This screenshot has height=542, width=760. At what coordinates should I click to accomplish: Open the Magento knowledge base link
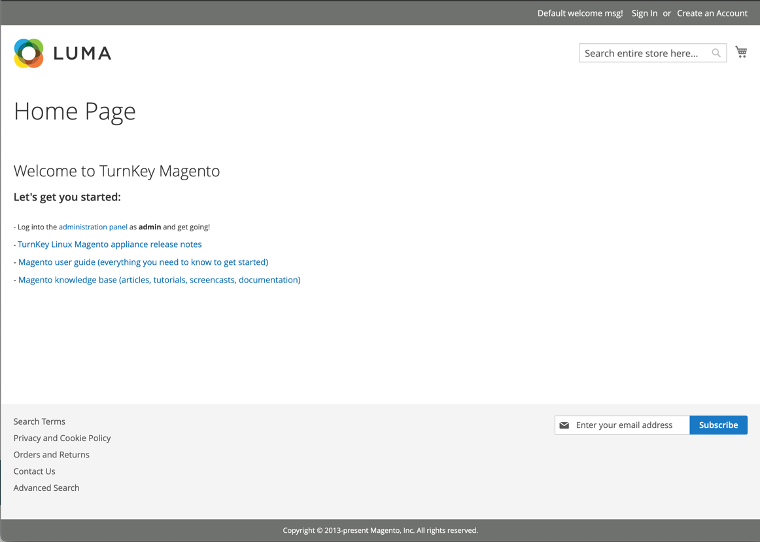[x=159, y=280]
